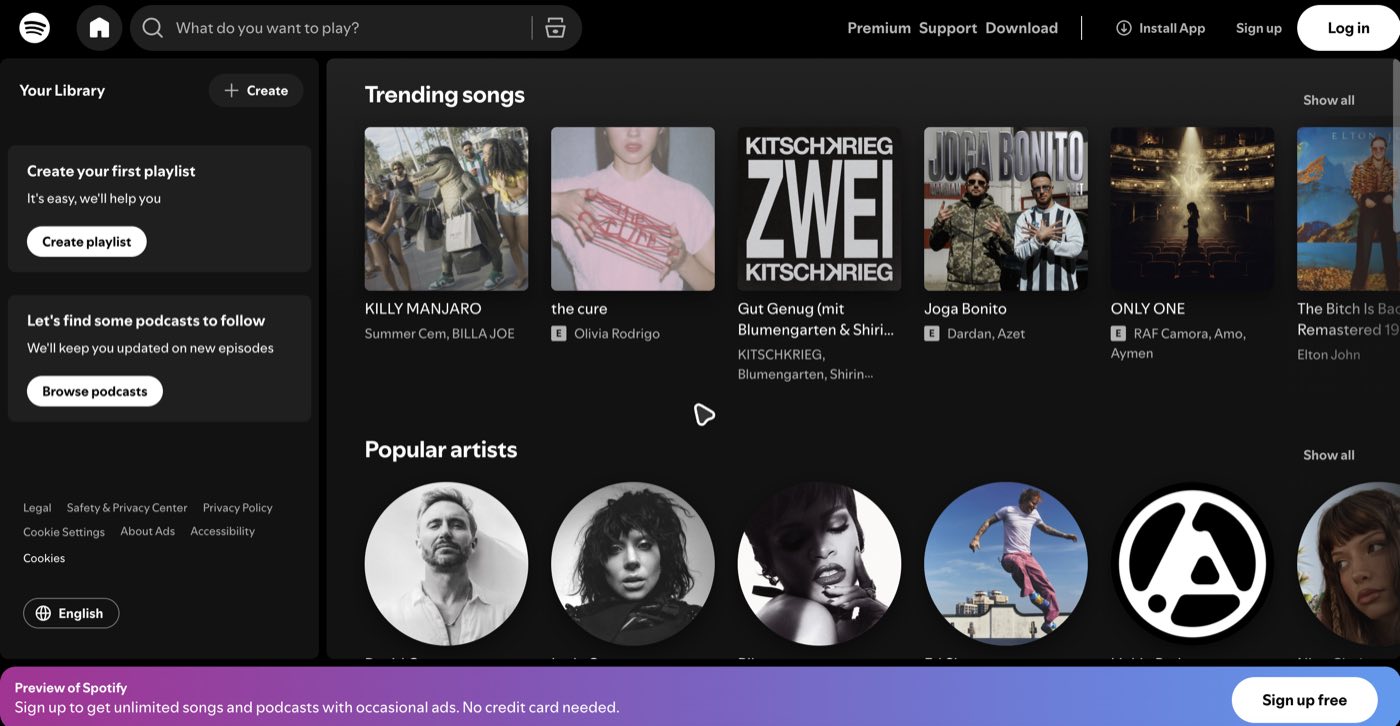Image resolution: width=1400 pixels, height=726 pixels.
Task: Open the Download link
Action: coord(1021,28)
